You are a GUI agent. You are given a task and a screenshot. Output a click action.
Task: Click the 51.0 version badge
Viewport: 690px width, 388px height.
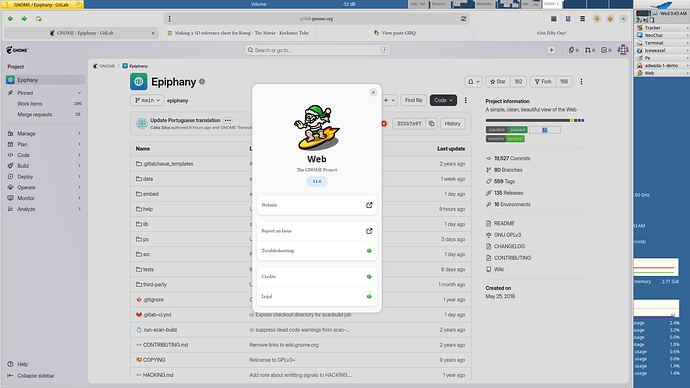click(317, 181)
